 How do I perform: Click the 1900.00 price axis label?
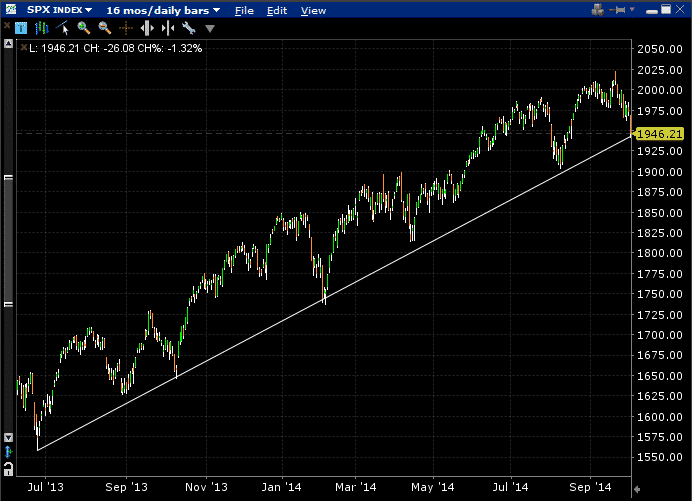pyautogui.click(x=660, y=172)
